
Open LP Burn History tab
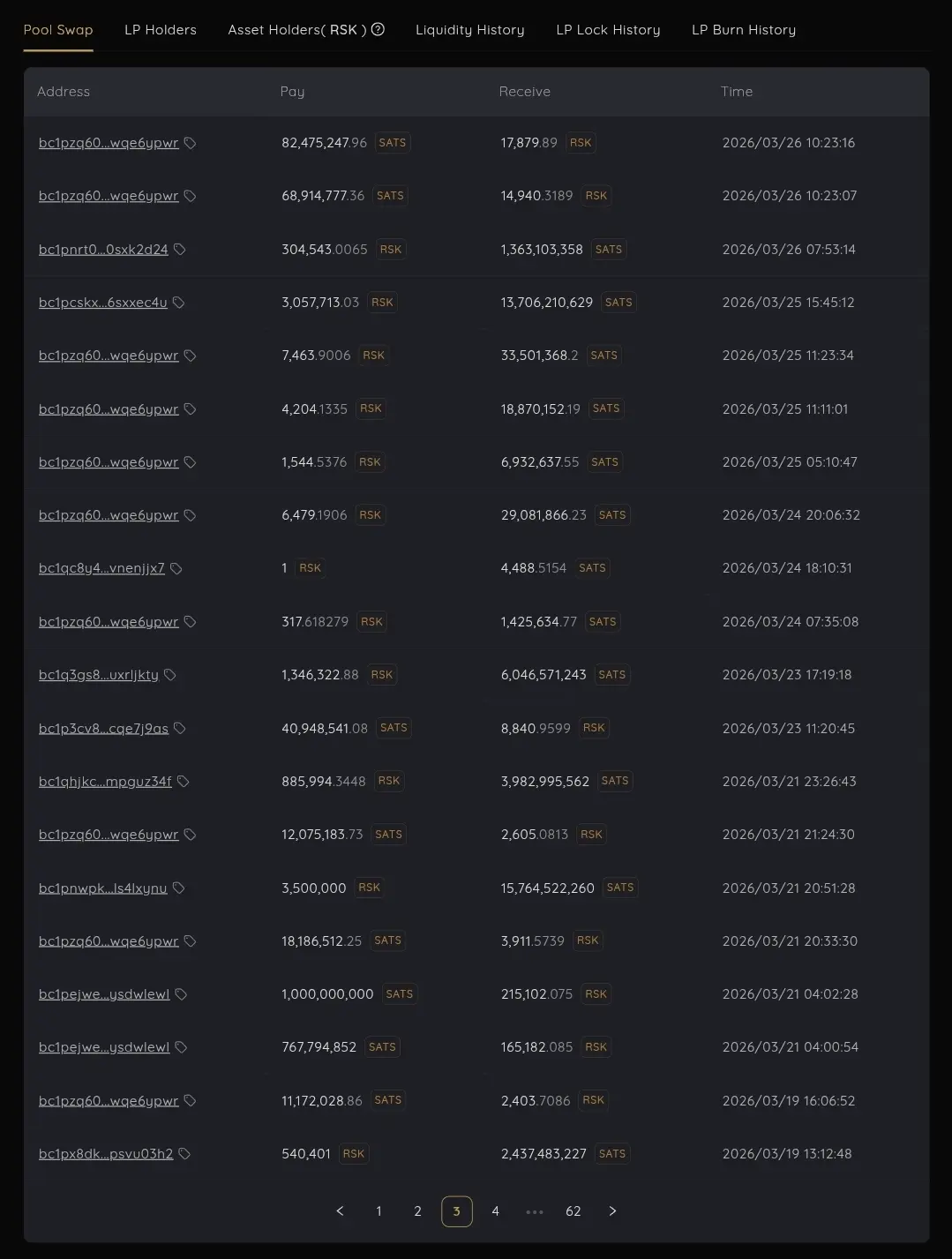coord(743,30)
